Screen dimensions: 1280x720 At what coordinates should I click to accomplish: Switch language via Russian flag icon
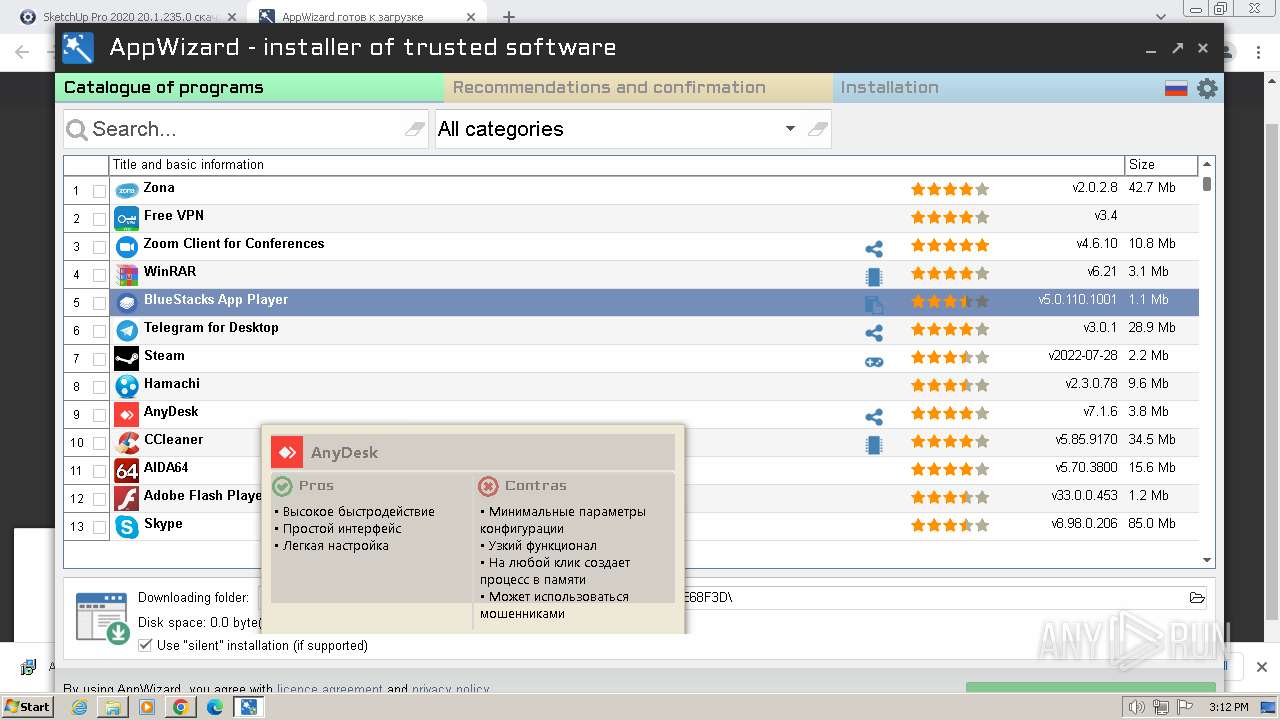tap(1176, 88)
